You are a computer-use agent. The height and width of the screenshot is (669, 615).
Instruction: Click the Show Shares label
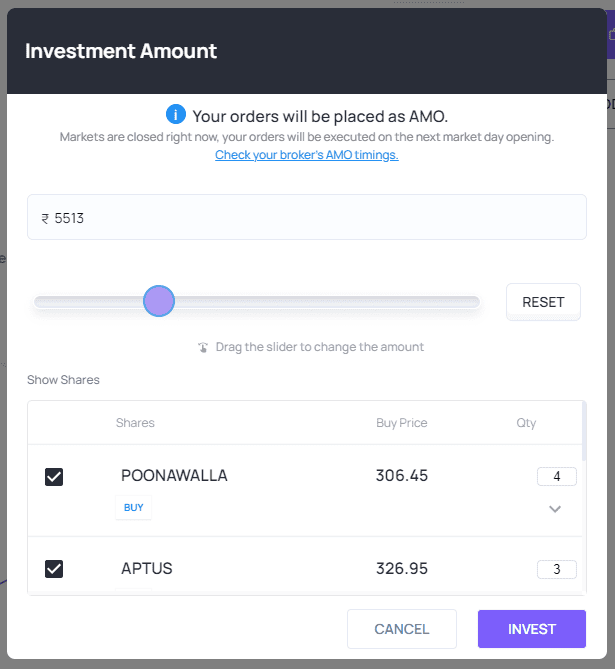[x=63, y=380]
